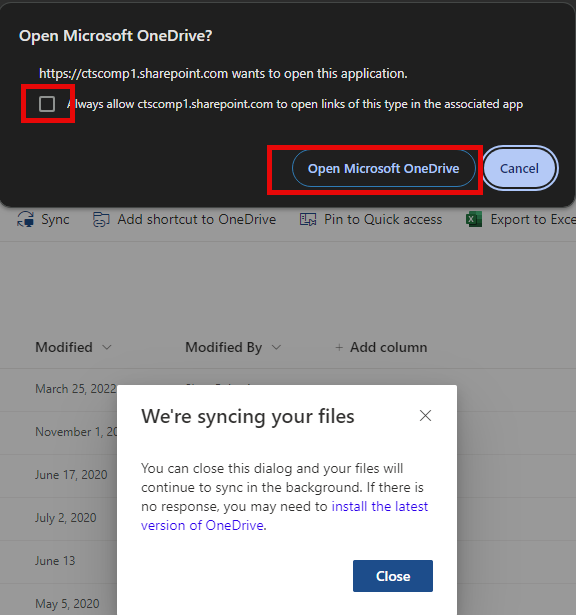Click Close in the syncing files dialog
576x615 pixels.
coord(393,576)
